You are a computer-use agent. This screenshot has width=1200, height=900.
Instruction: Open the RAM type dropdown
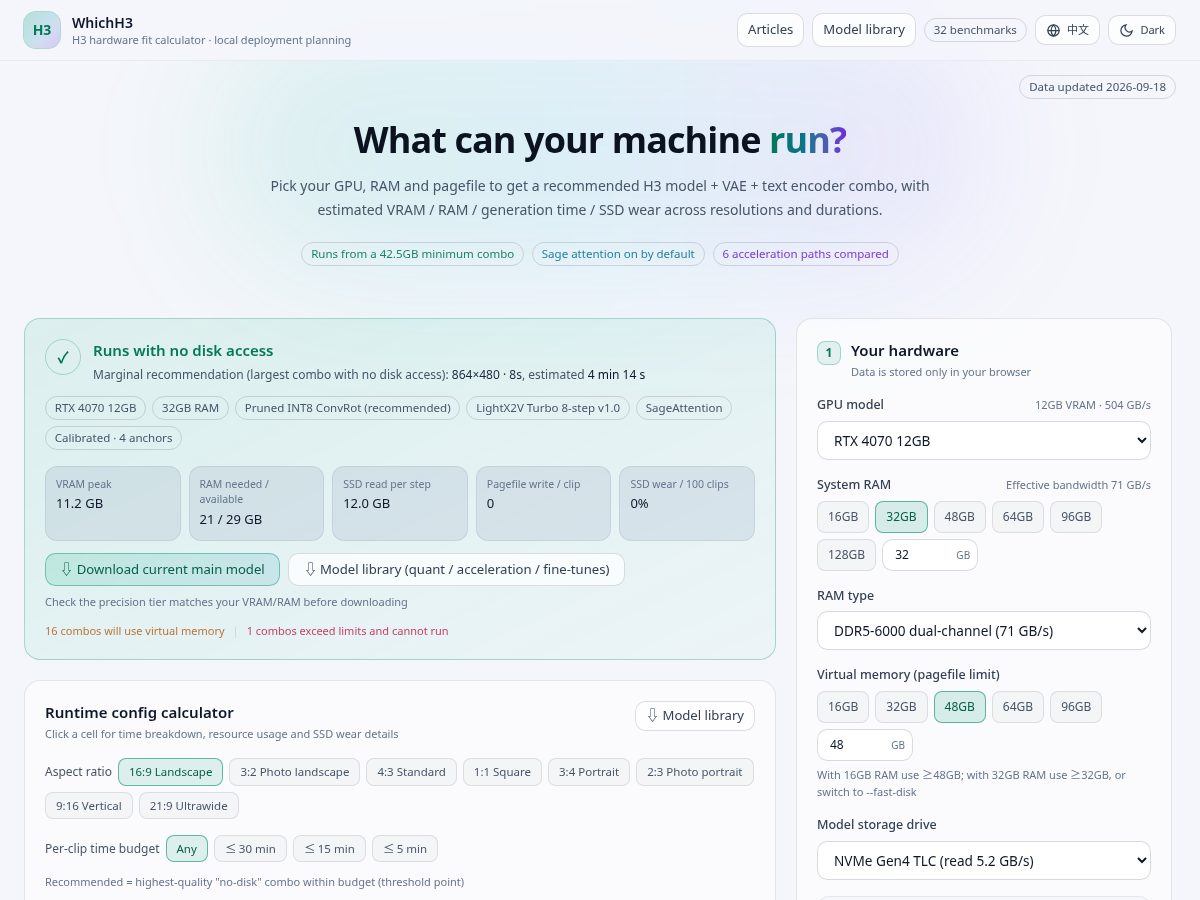[x=984, y=631]
